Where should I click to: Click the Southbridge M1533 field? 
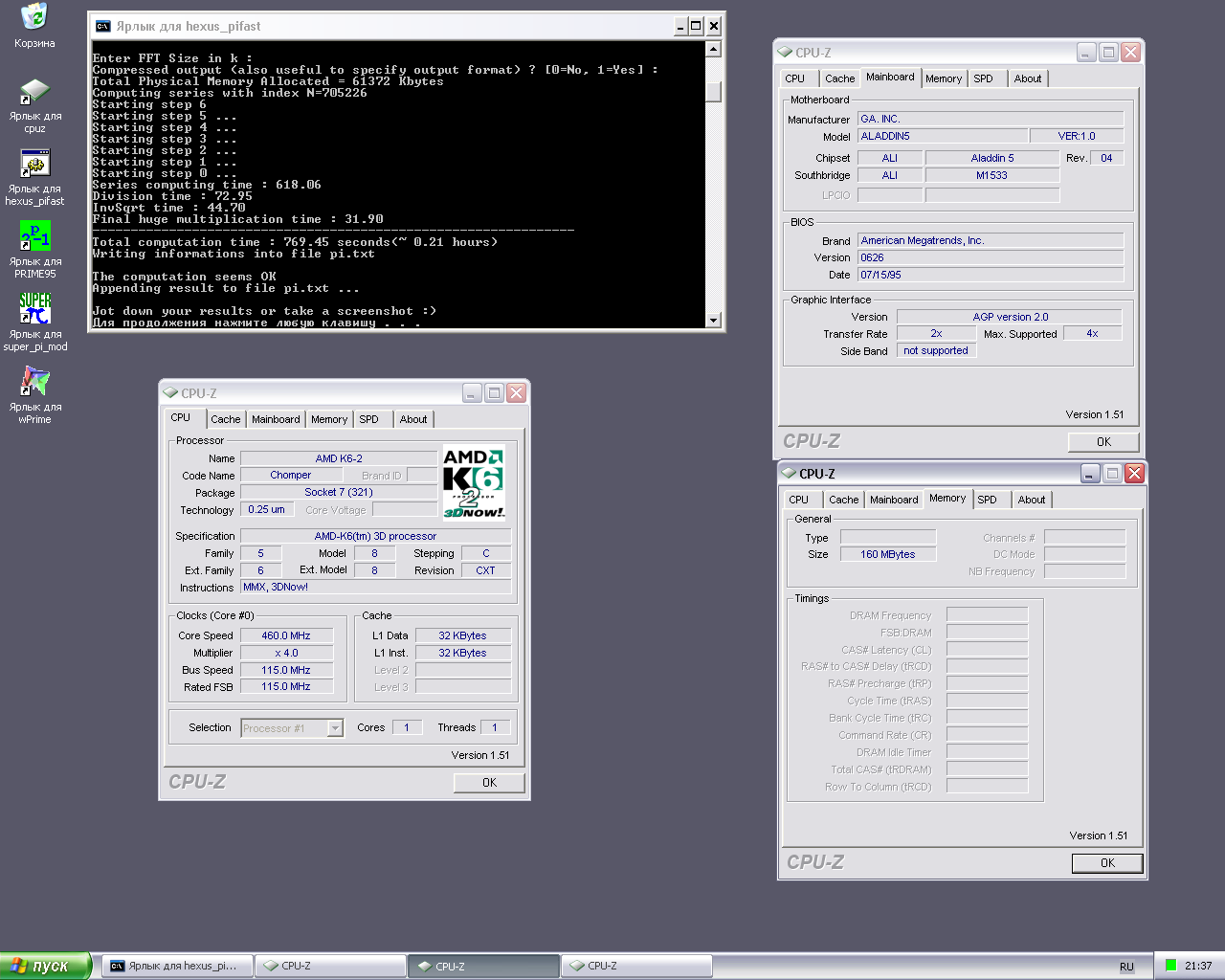click(992, 175)
